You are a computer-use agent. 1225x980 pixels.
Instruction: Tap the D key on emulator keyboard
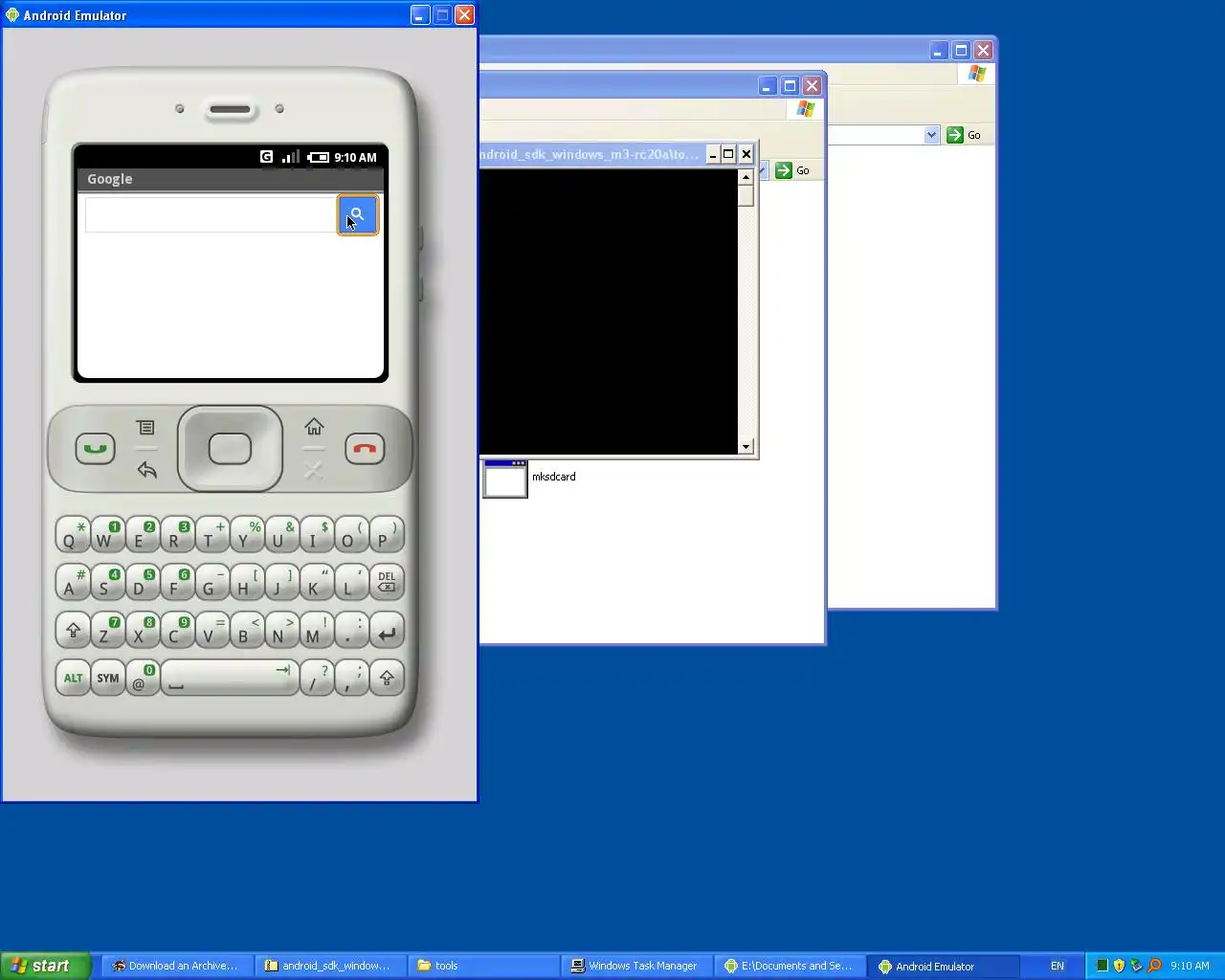pos(143,583)
